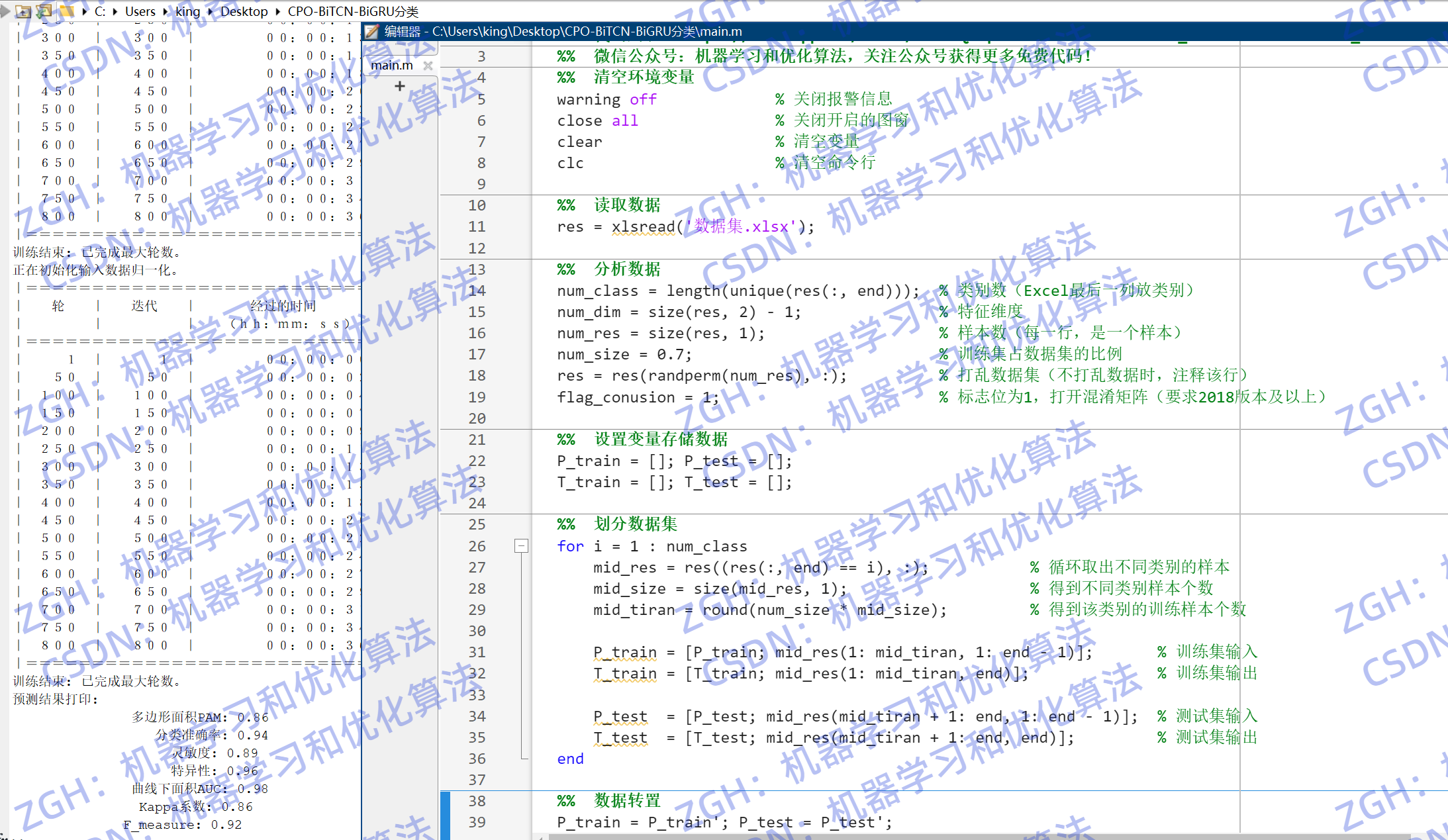
Task: Toggle breakpoint on line number 39
Action: coord(477,822)
